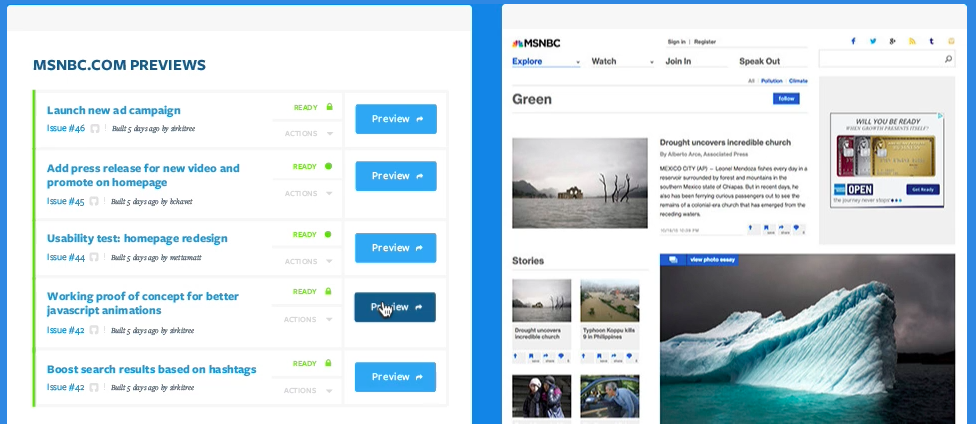
Task: Open Typhoon Koppu story thumbnail
Action: click(x=609, y=300)
